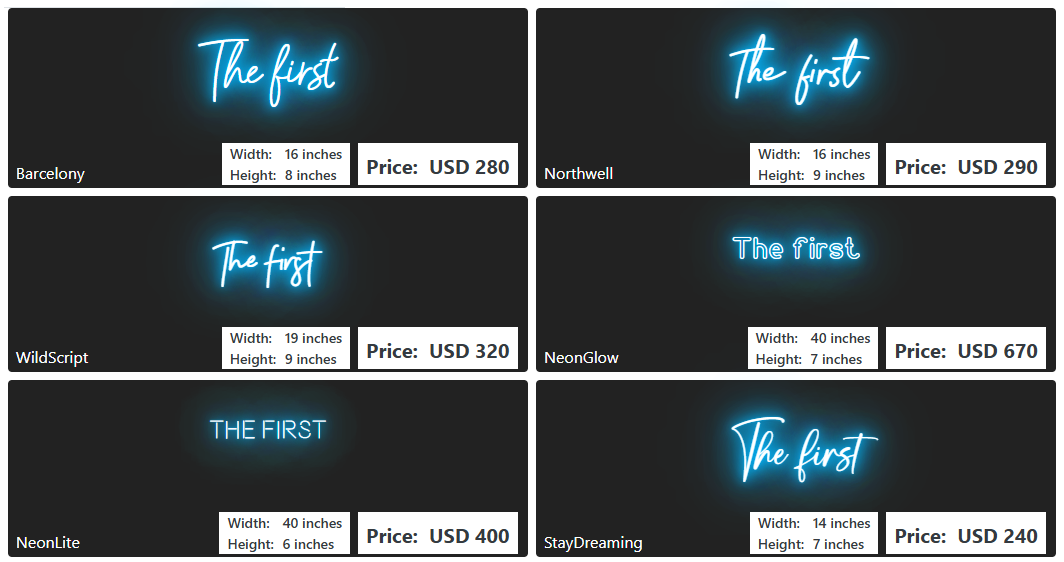Screen dimensions: 1064x562
Task: Click the NeonLite font name label
Action: point(48,543)
